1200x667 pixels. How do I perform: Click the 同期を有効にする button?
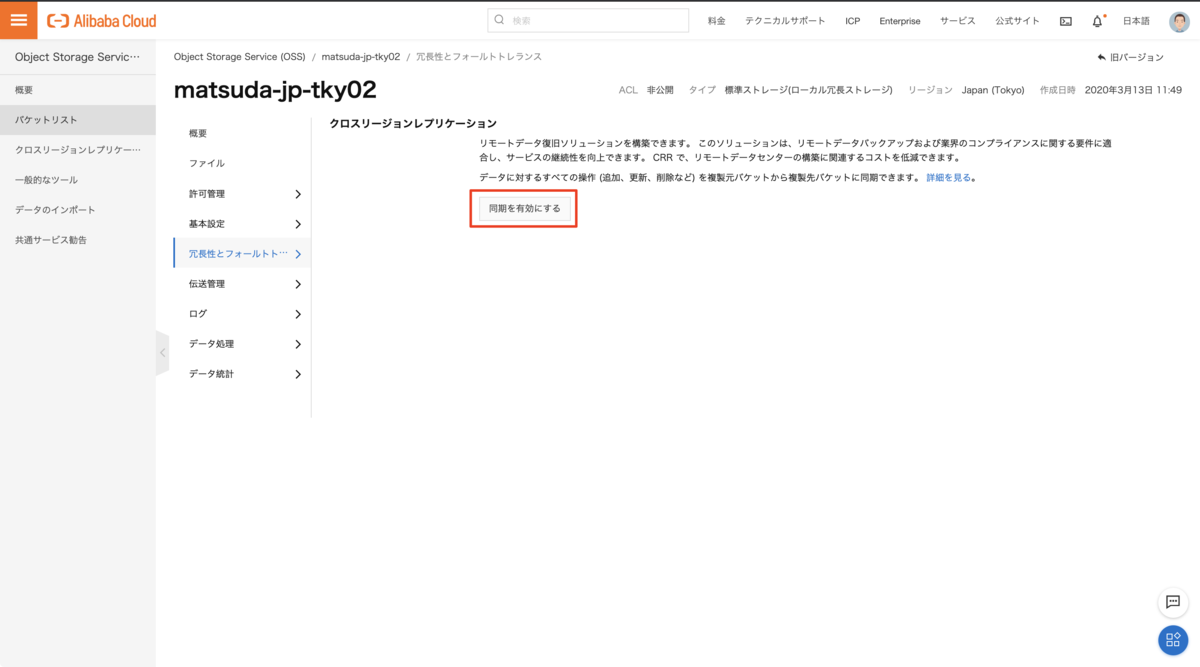tap(524, 208)
